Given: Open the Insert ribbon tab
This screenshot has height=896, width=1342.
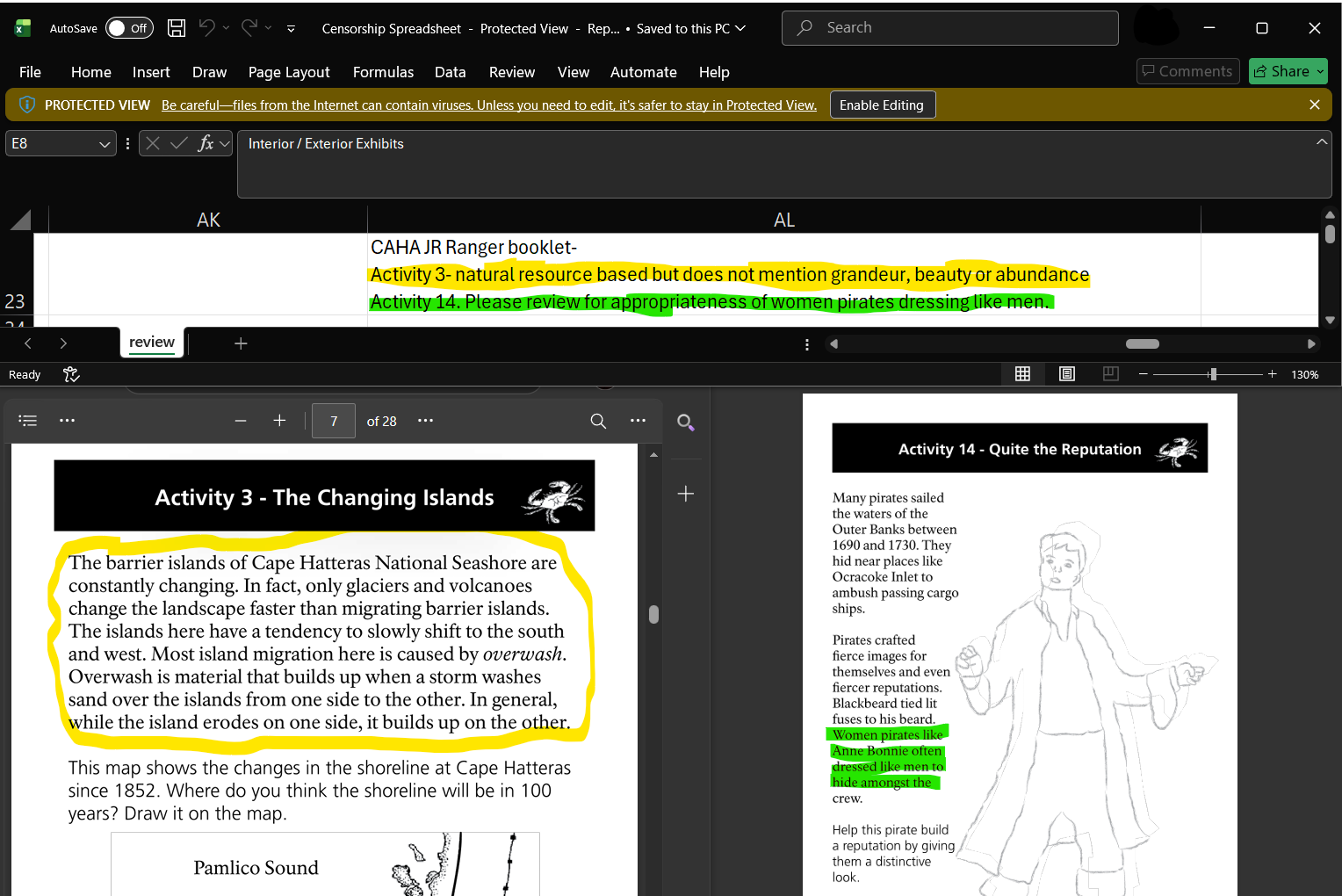Looking at the screenshot, I should click(151, 72).
